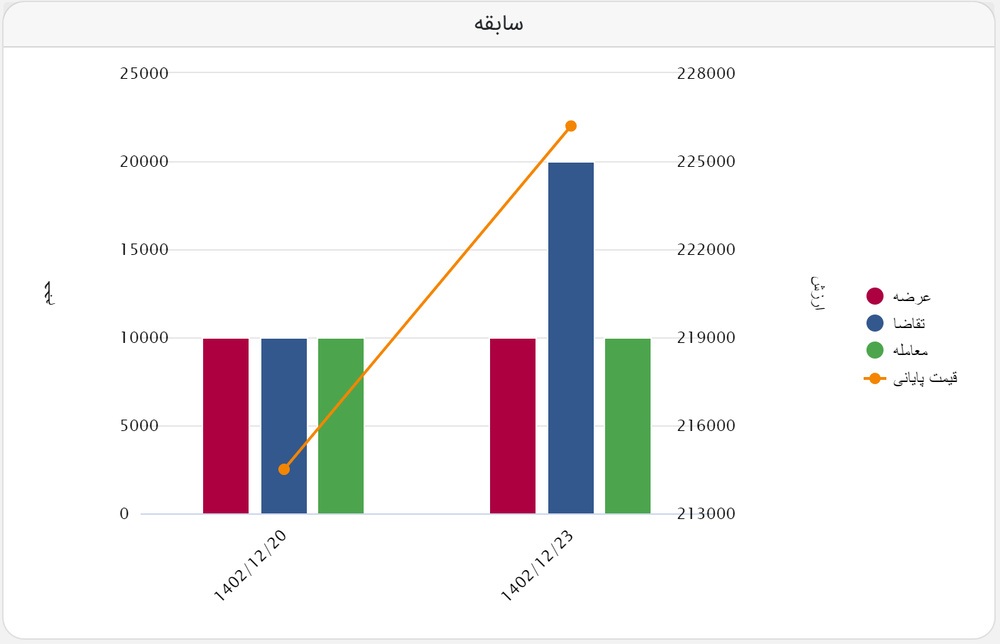
Task: Click the 1402/12/23 date axis label
Action: (537, 566)
